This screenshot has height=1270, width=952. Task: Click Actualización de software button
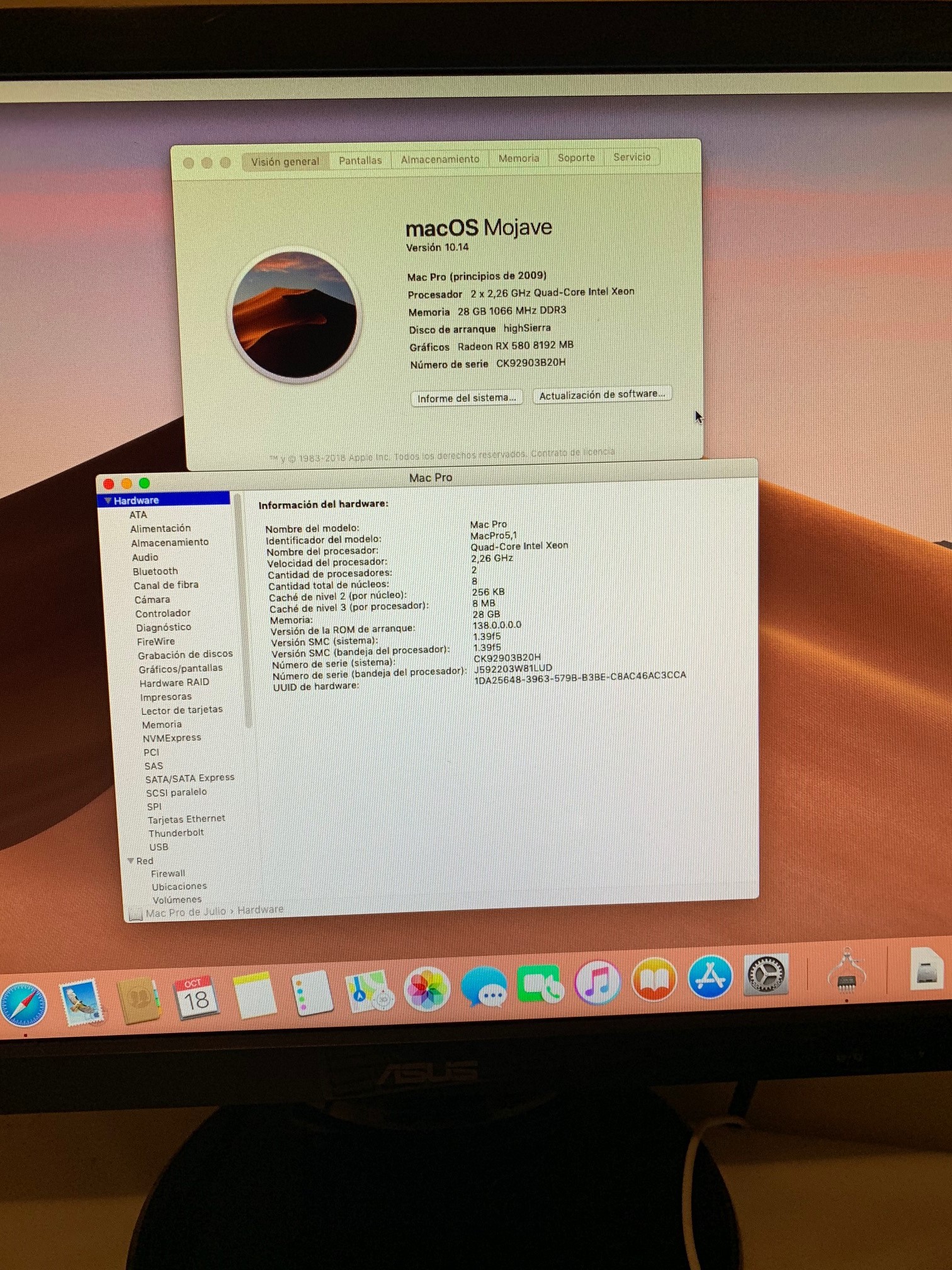click(x=603, y=394)
